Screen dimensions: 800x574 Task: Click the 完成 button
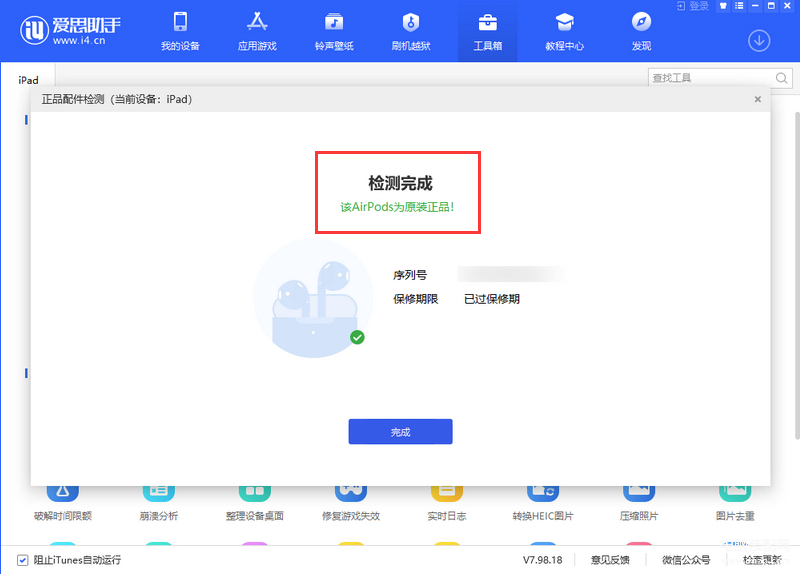401,432
